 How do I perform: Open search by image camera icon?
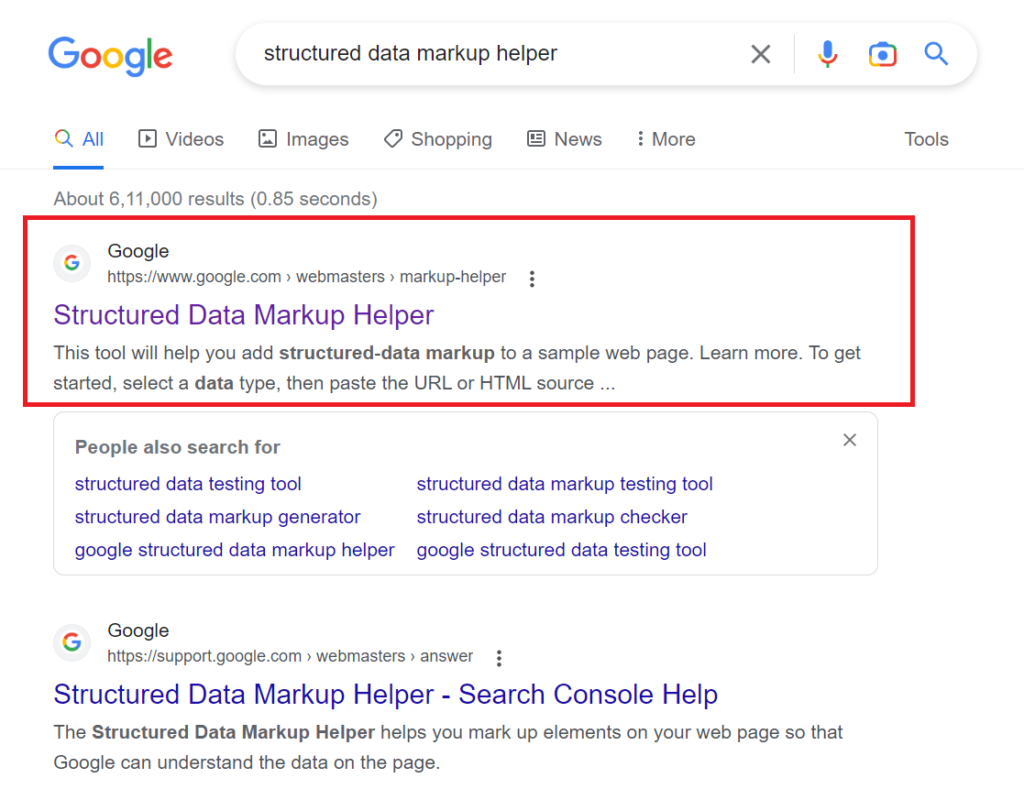(882, 54)
